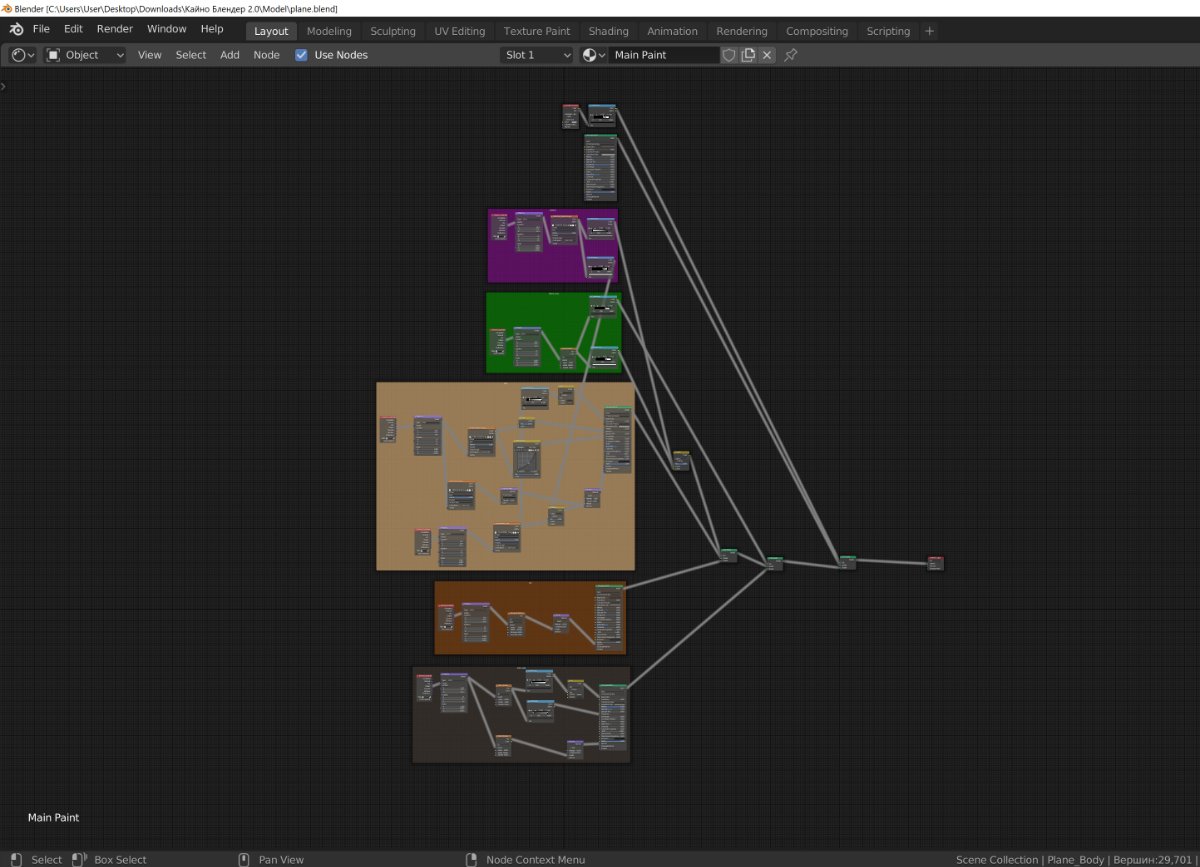Open the Add menu in node editor
Image resolution: width=1200 pixels, height=867 pixels.
230,55
